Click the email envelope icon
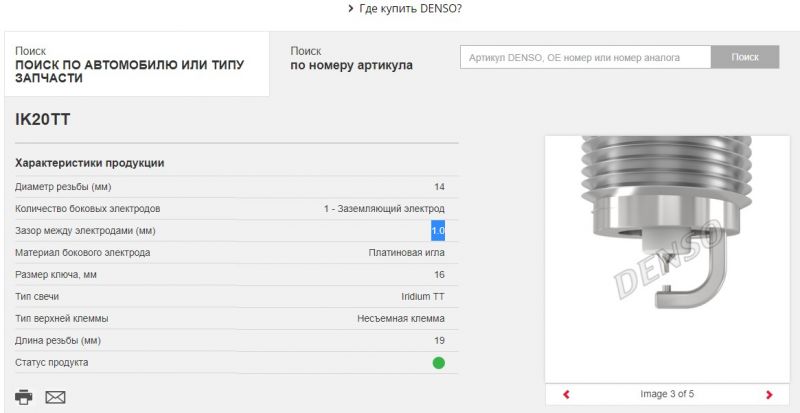 pos(55,397)
